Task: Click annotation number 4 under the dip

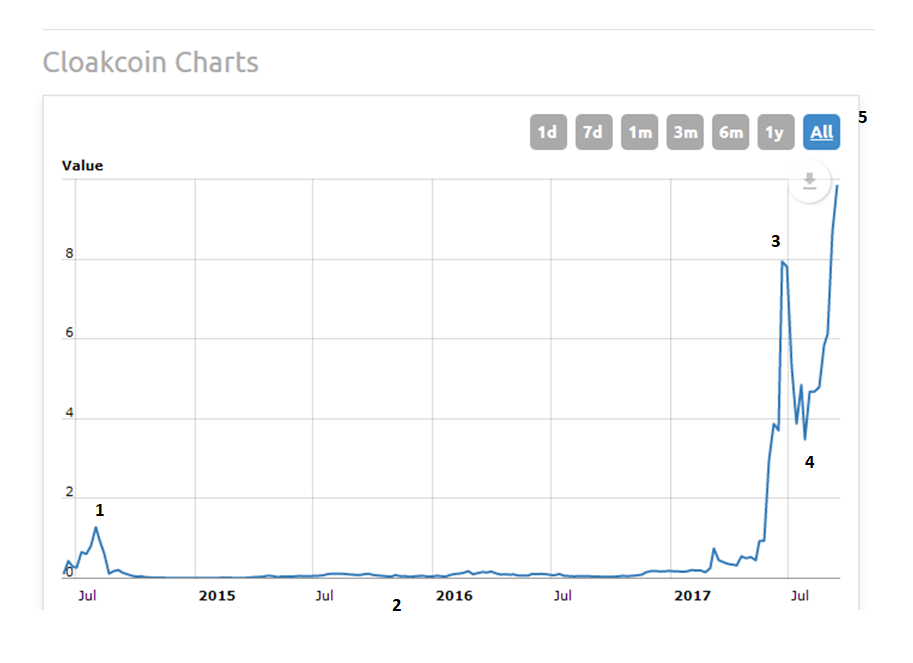Action: (x=810, y=463)
